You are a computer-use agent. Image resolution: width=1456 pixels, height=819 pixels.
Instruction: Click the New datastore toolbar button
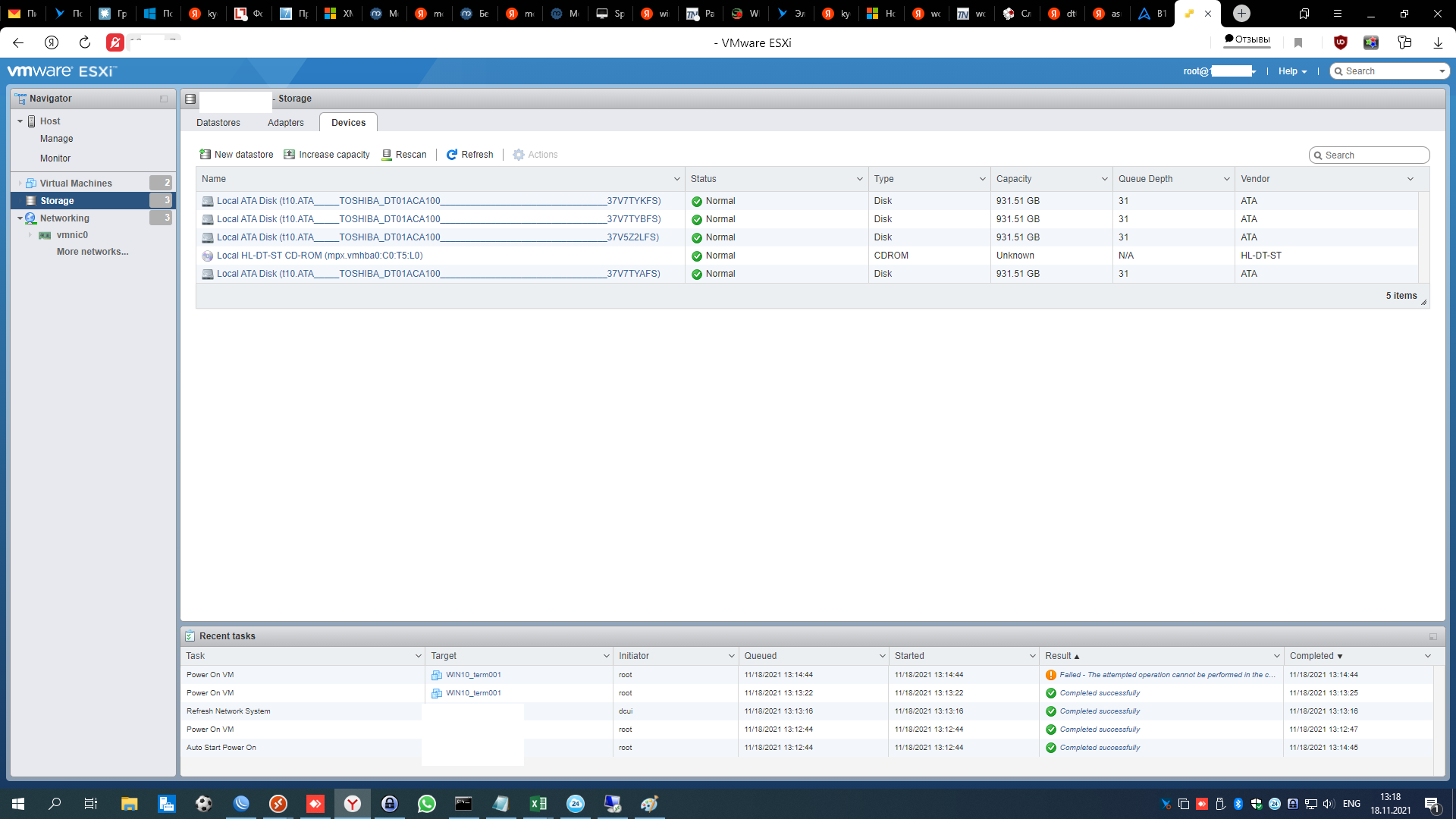[x=236, y=155]
